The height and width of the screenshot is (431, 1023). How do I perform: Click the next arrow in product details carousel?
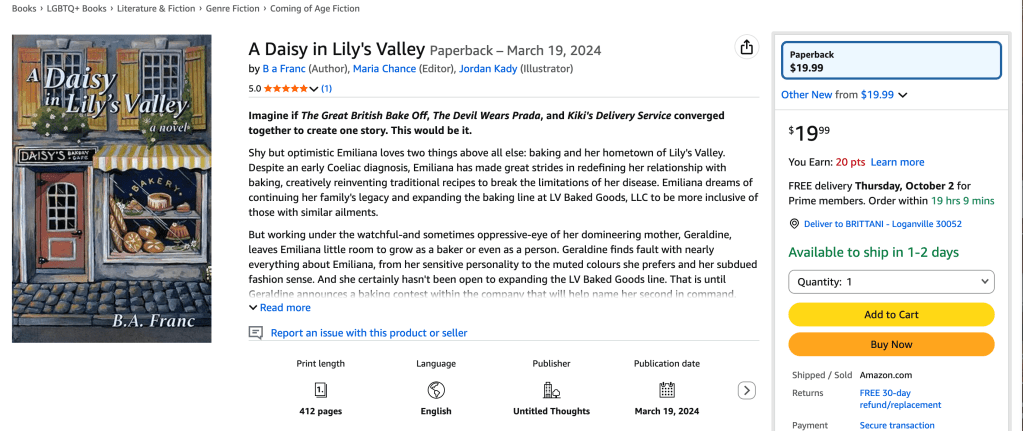pos(746,390)
